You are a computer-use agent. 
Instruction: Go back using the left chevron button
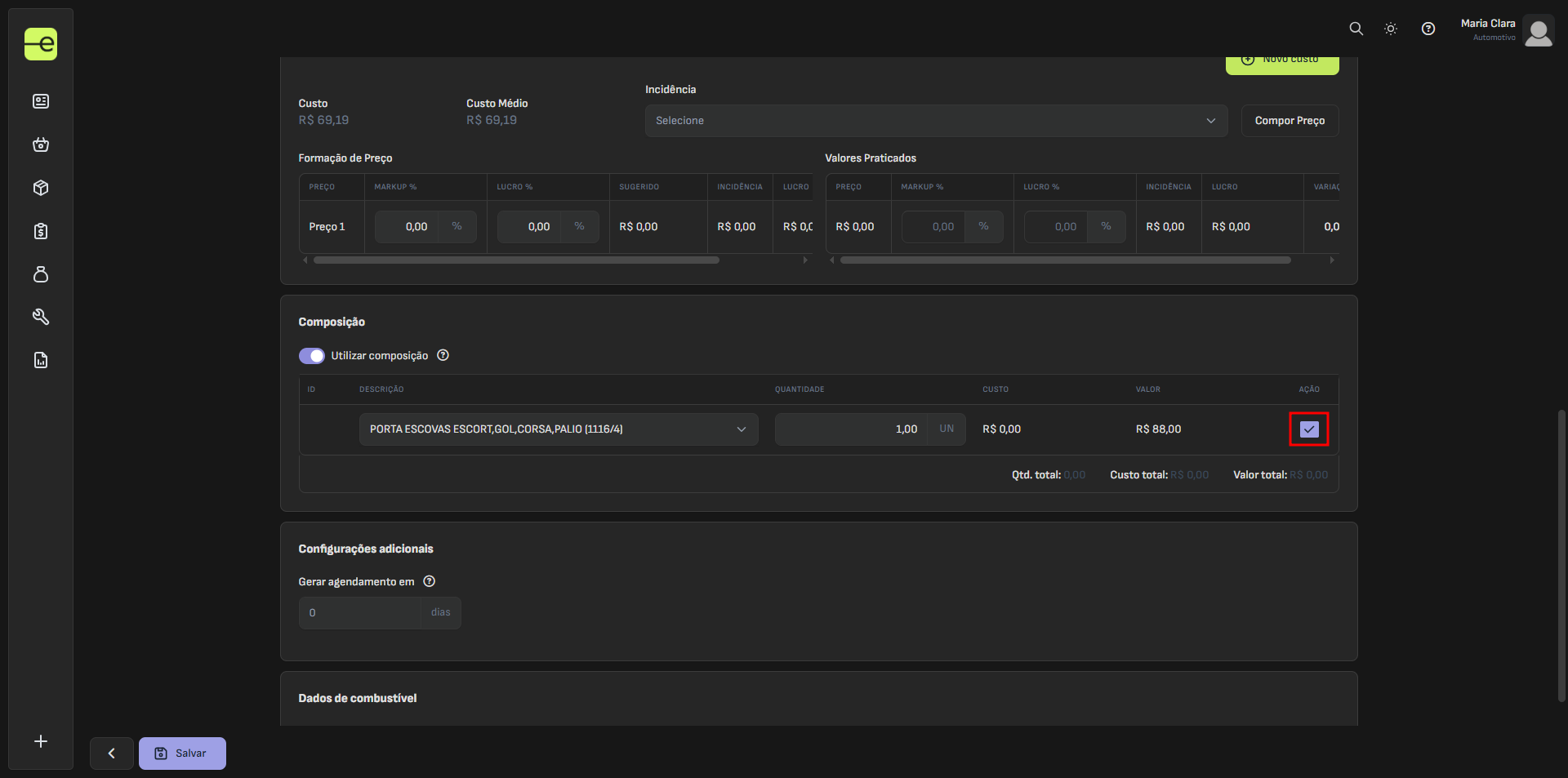click(112, 754)
